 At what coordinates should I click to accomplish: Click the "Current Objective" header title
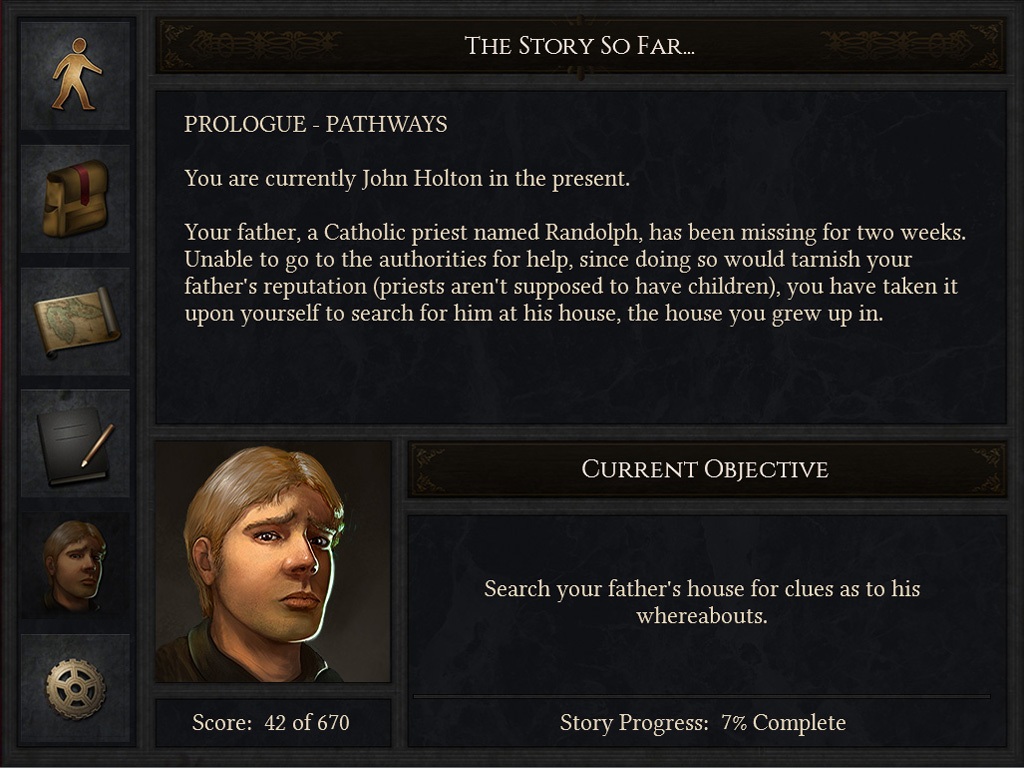click(x=705, y=470)
